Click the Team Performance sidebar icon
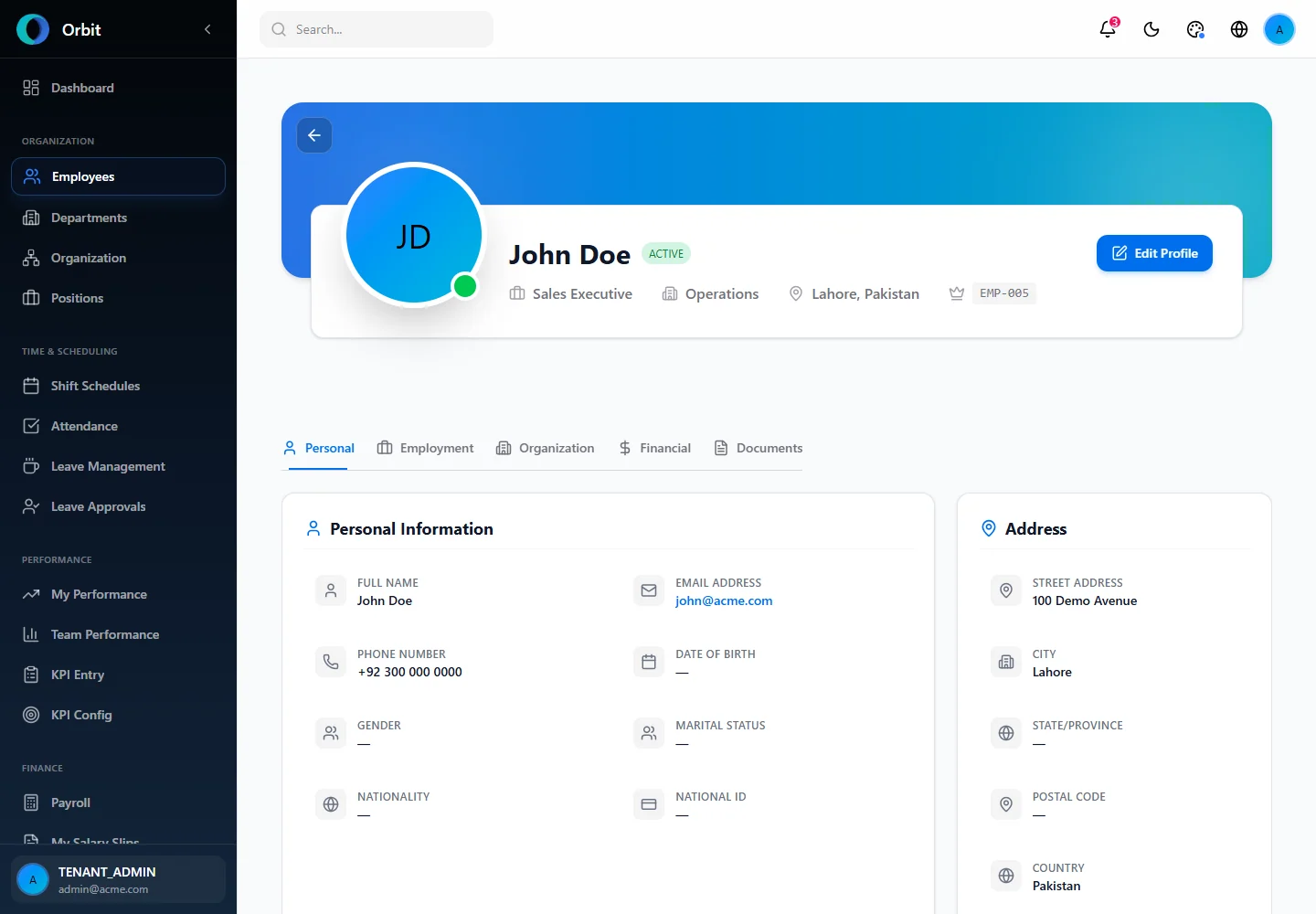 point(31,634)
